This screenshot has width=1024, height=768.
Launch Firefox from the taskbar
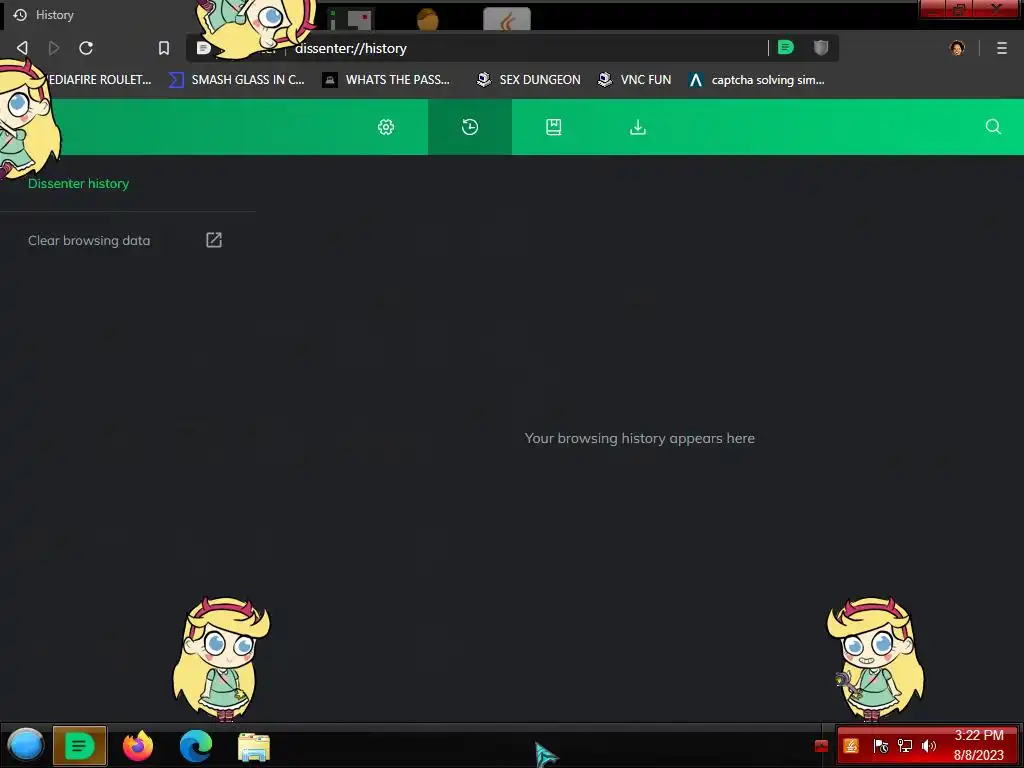tap(138, 746)
